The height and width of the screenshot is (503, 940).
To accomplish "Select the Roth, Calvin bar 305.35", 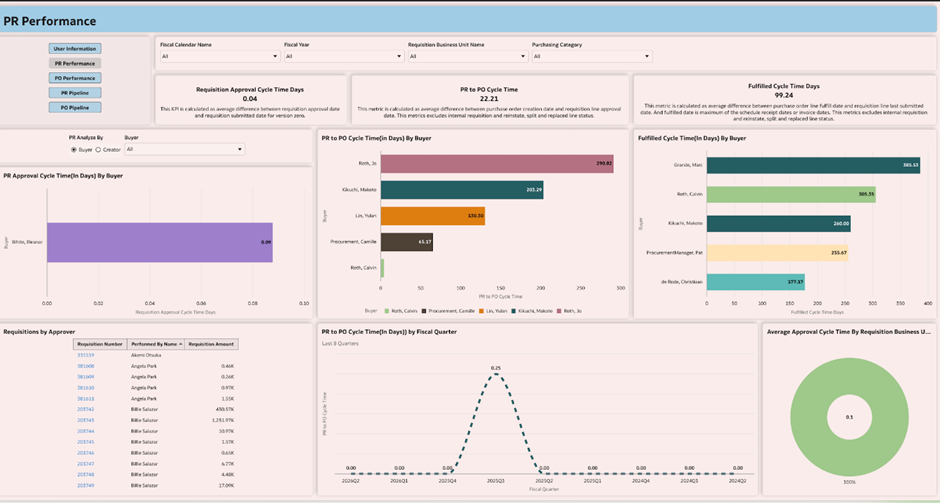I will pos(791,194).
